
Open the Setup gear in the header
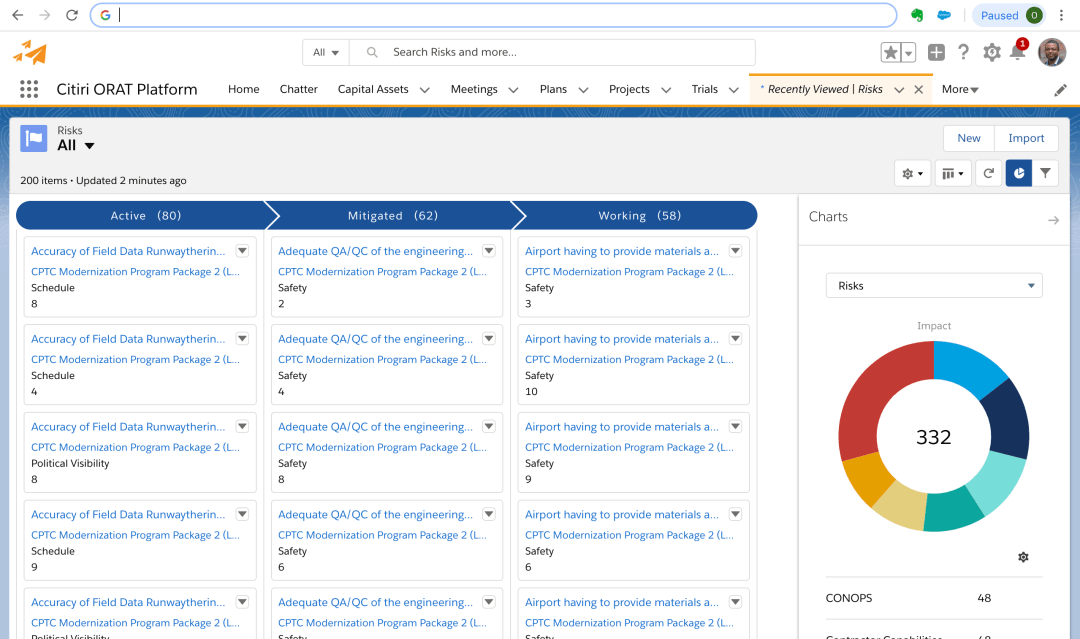click(992, 52)
